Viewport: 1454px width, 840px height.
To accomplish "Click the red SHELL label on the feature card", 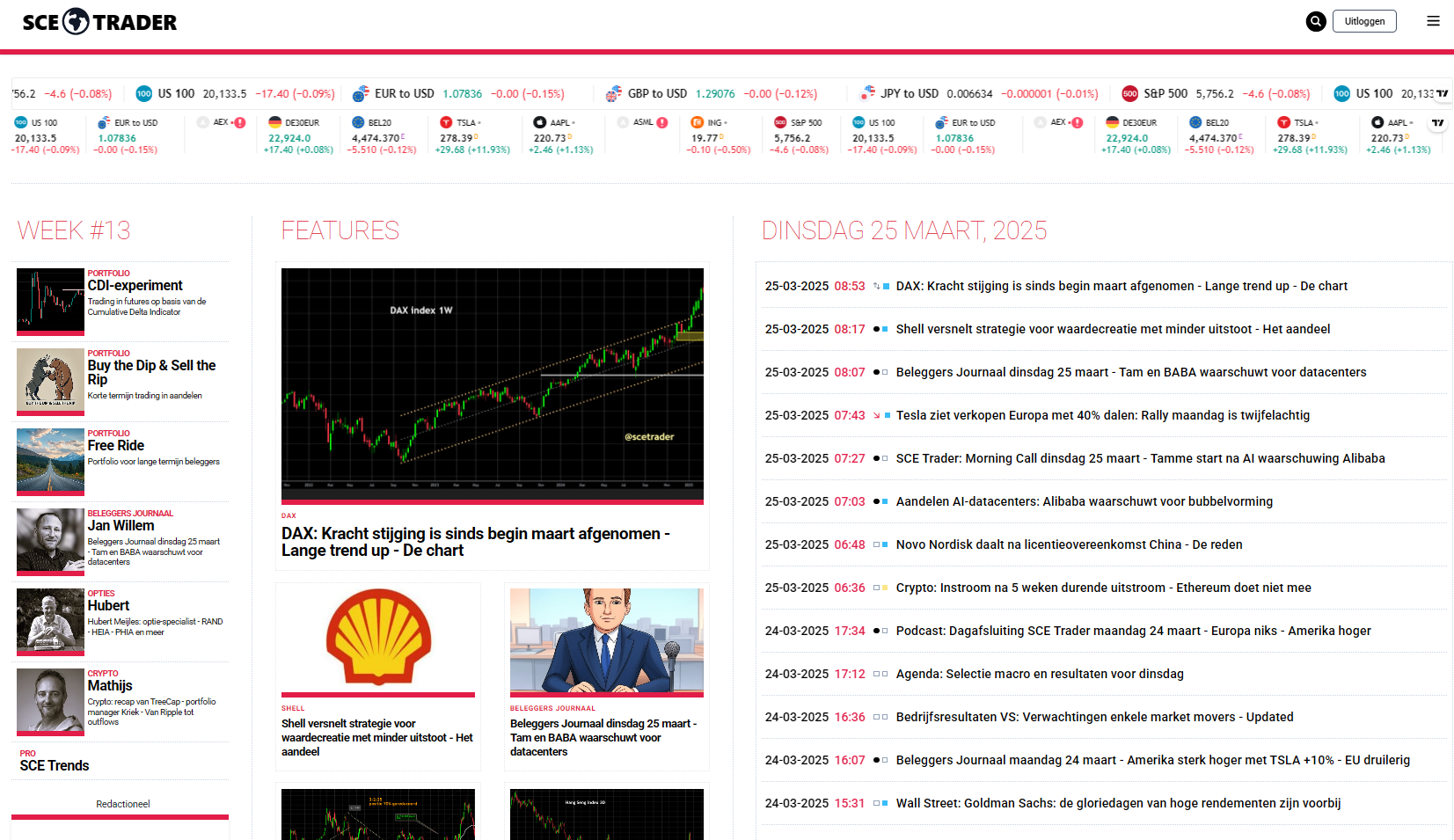I will pos(293,708).
